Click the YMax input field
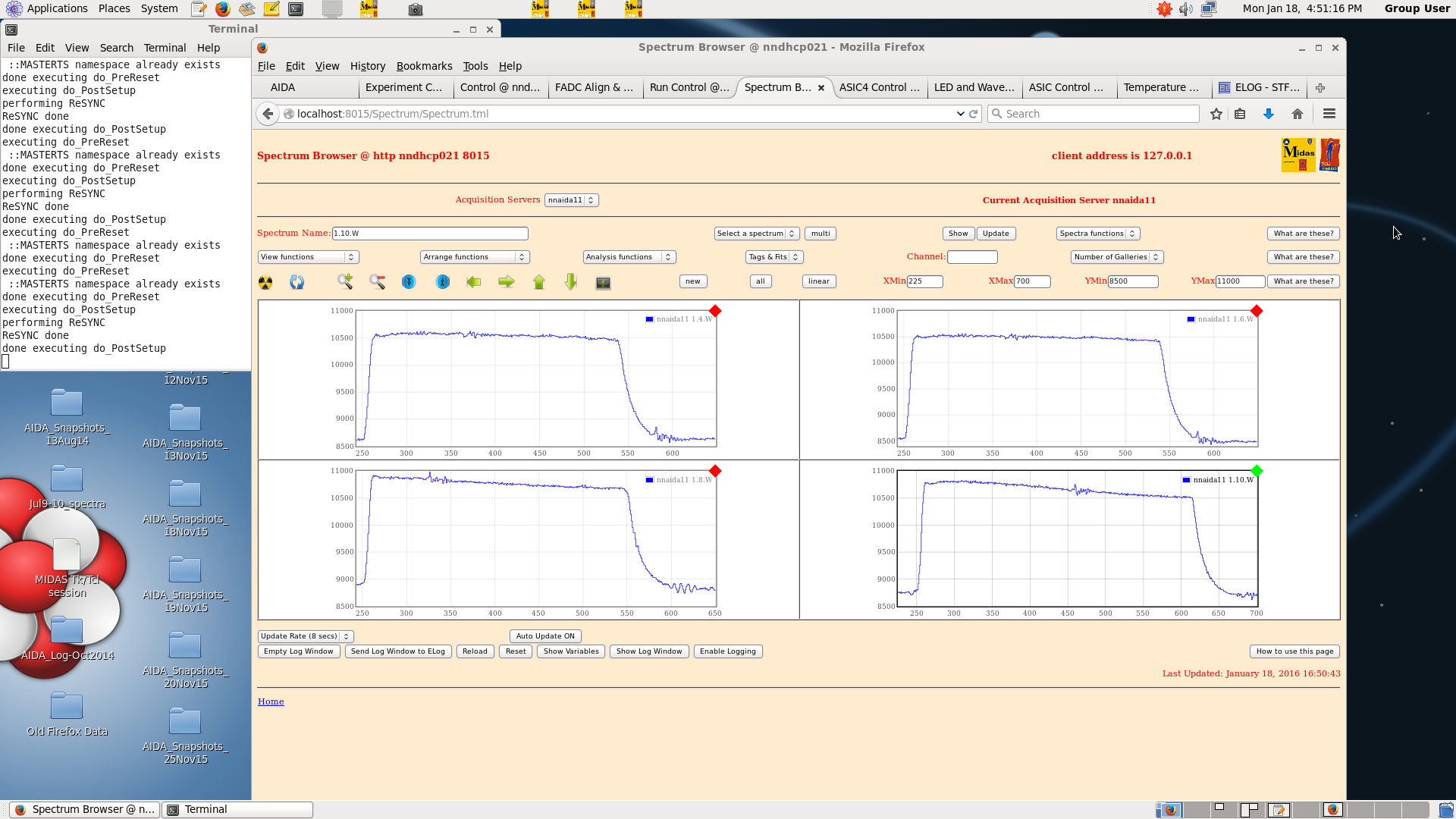Viewport: 1456px width, 819px height. click(x=1240, y=281)
